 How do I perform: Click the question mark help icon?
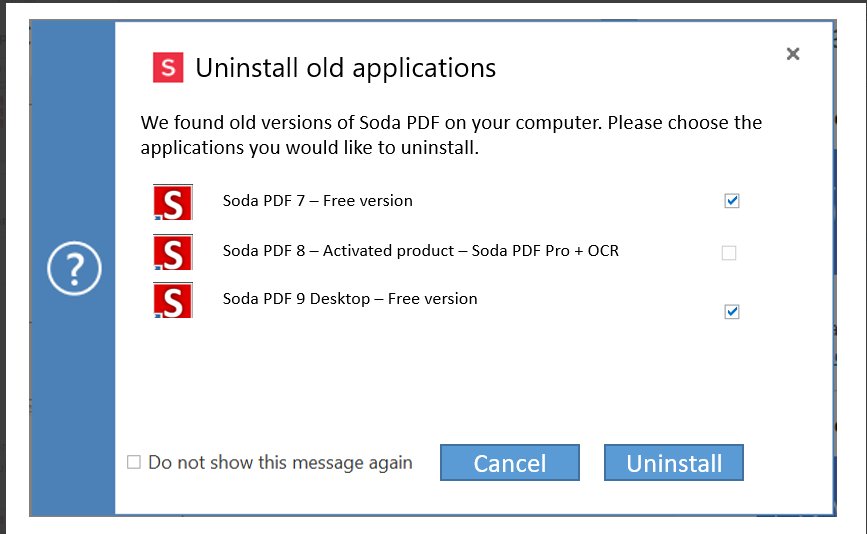tap(74, 268)
